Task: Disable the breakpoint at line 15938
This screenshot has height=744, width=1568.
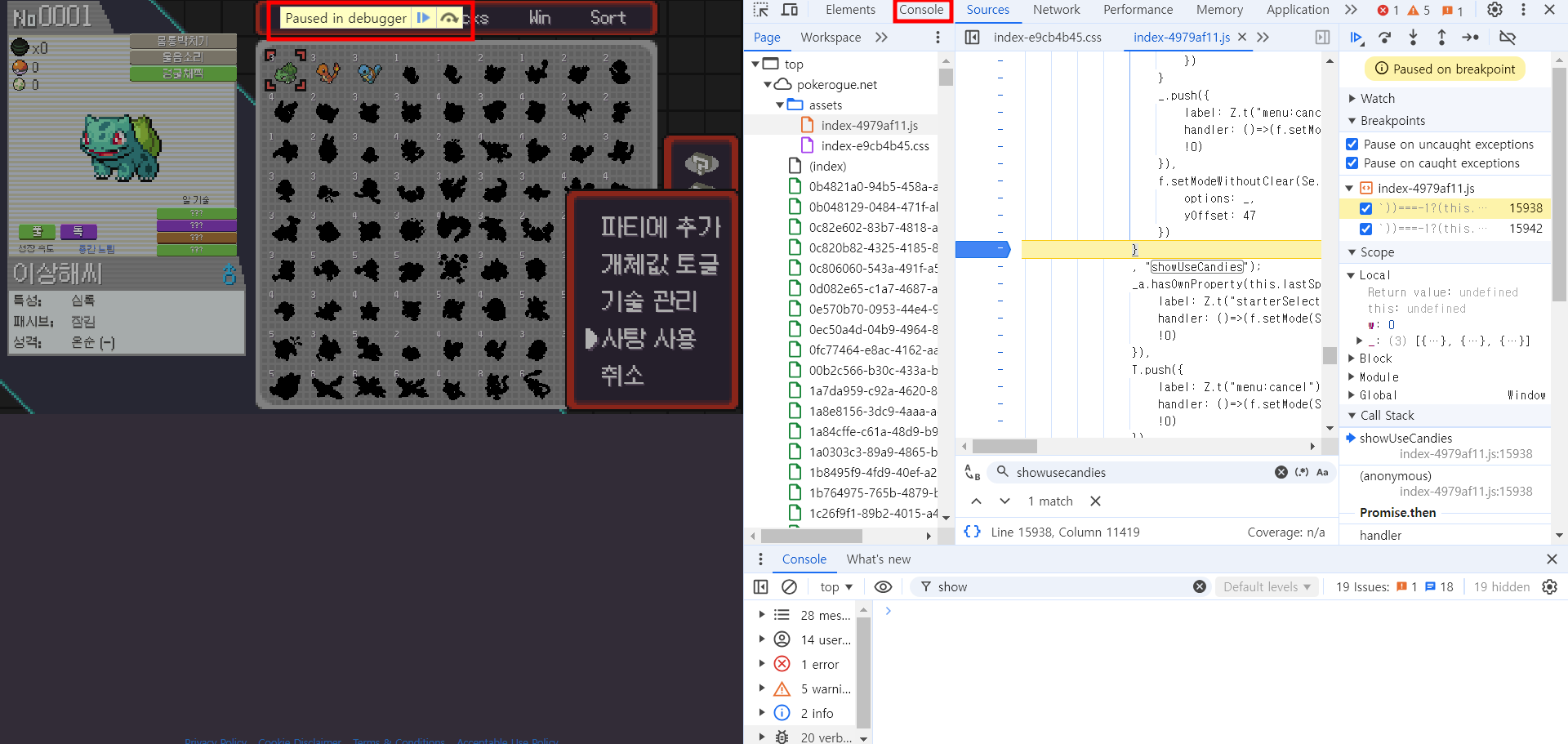Action: click(1365, 208)
